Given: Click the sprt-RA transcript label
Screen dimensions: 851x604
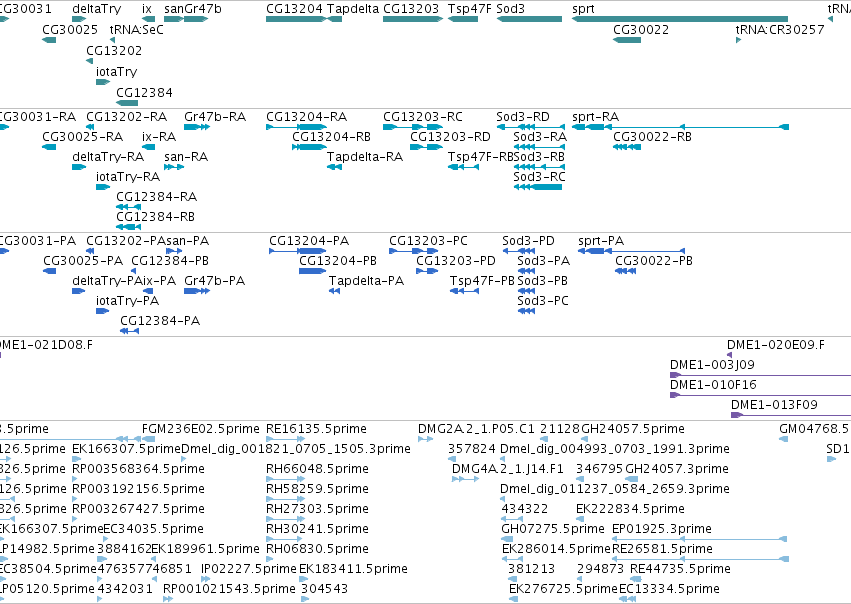Looking at the screenshot, I should [x=595, y=117].
